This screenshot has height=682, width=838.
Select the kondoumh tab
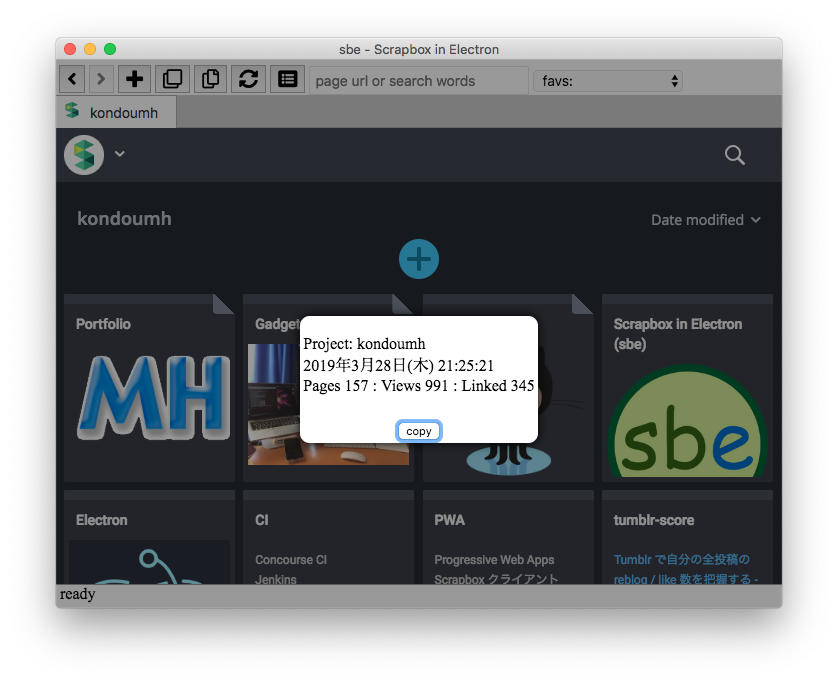[x=116, y=112]
